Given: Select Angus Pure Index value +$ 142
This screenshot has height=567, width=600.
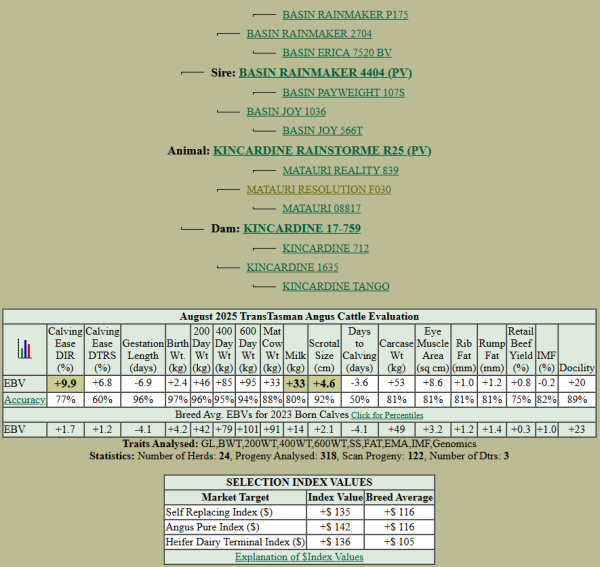Looking at the screenshot, I should 335,527.
